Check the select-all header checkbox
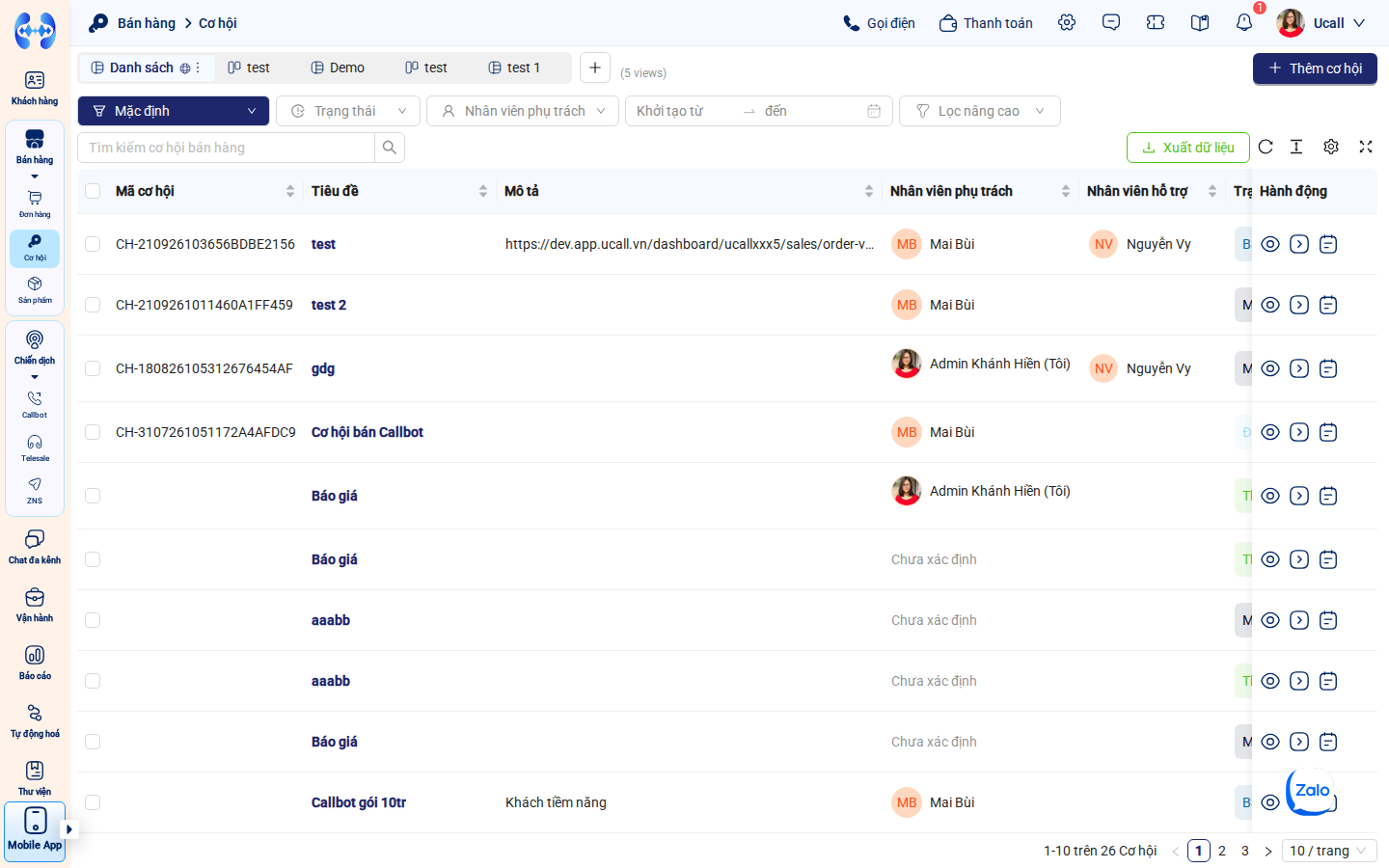1389x868 pixels. click(93, 191)
